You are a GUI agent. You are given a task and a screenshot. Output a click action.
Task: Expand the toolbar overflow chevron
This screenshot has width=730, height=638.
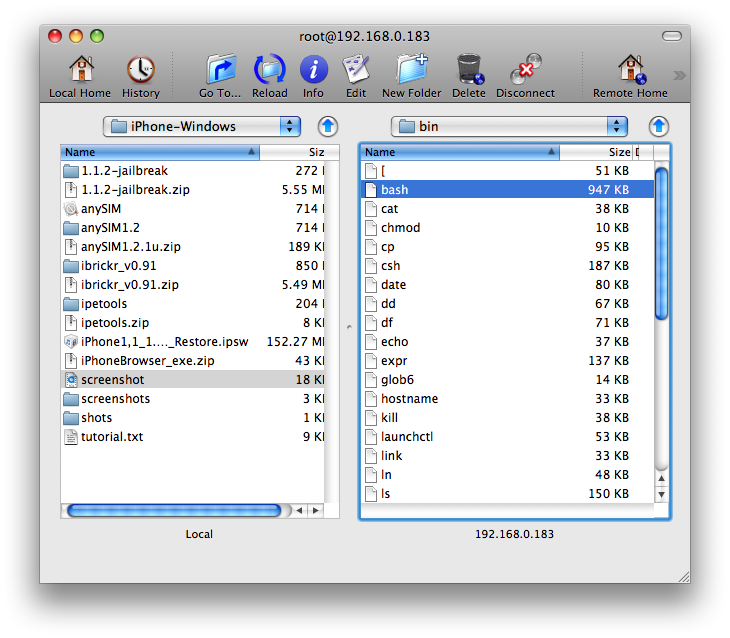coord(680,75)
